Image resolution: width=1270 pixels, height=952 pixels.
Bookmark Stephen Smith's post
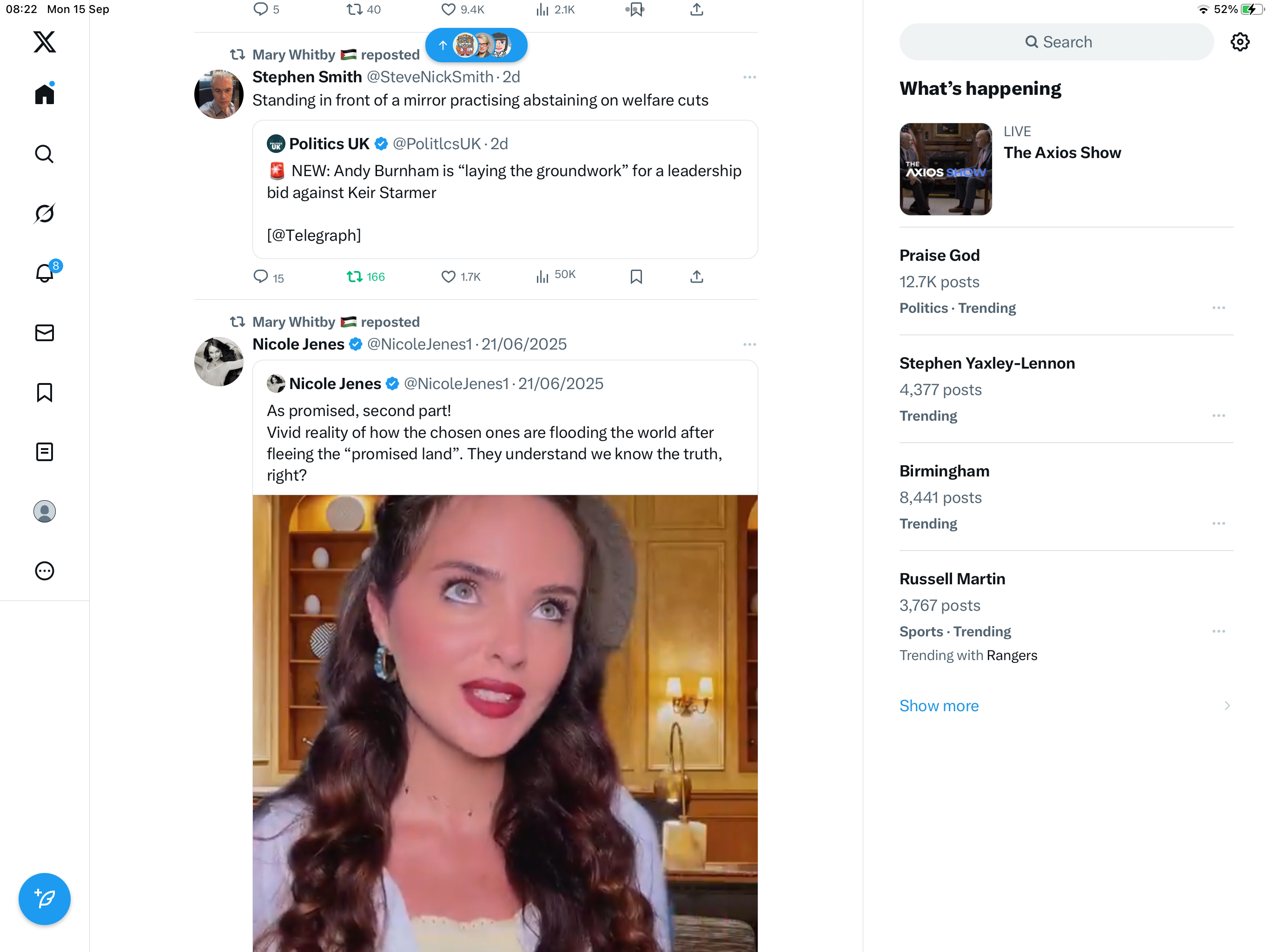coord(636,277)
